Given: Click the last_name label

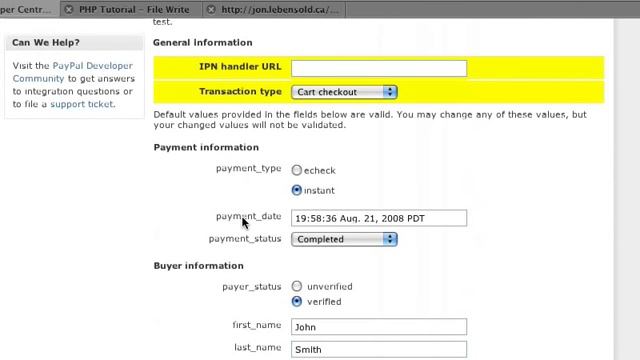Looking at the screenshot, I should 258,347.
